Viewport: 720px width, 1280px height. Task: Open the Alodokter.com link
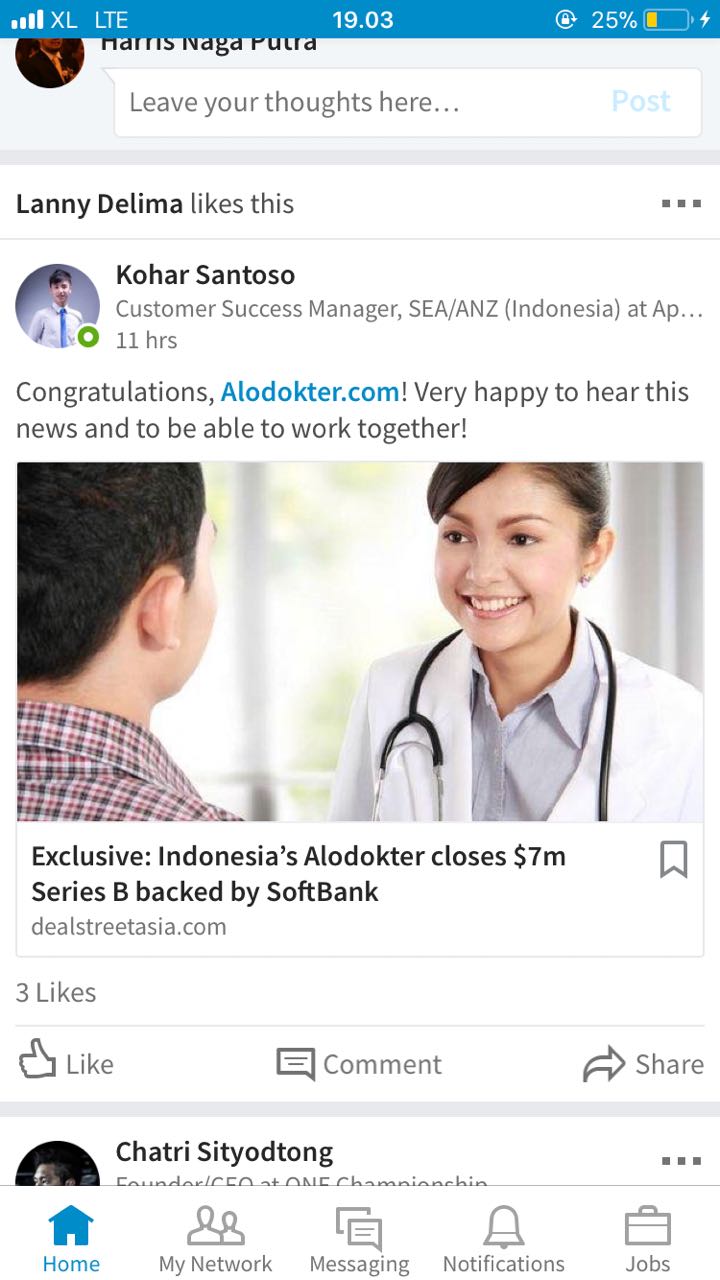[310, 392]
